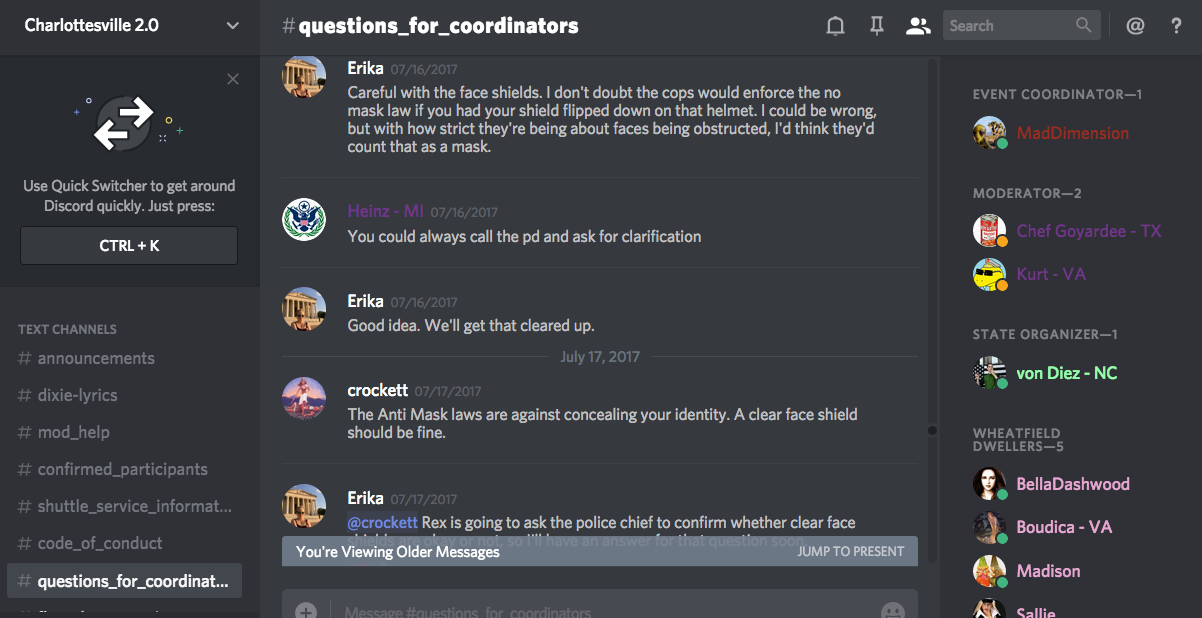Viewport: 1202px width, 618px height.
Task: Type in the Search field
Action: point(1008,26)
